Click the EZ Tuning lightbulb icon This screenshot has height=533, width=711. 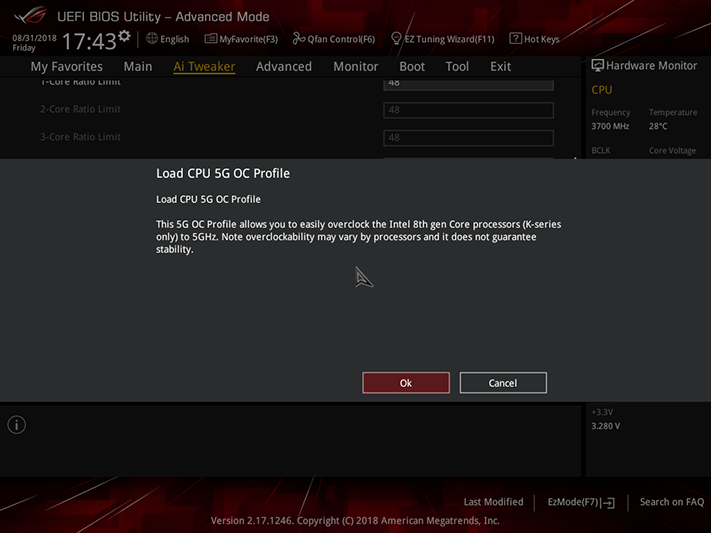click(396, 39)
